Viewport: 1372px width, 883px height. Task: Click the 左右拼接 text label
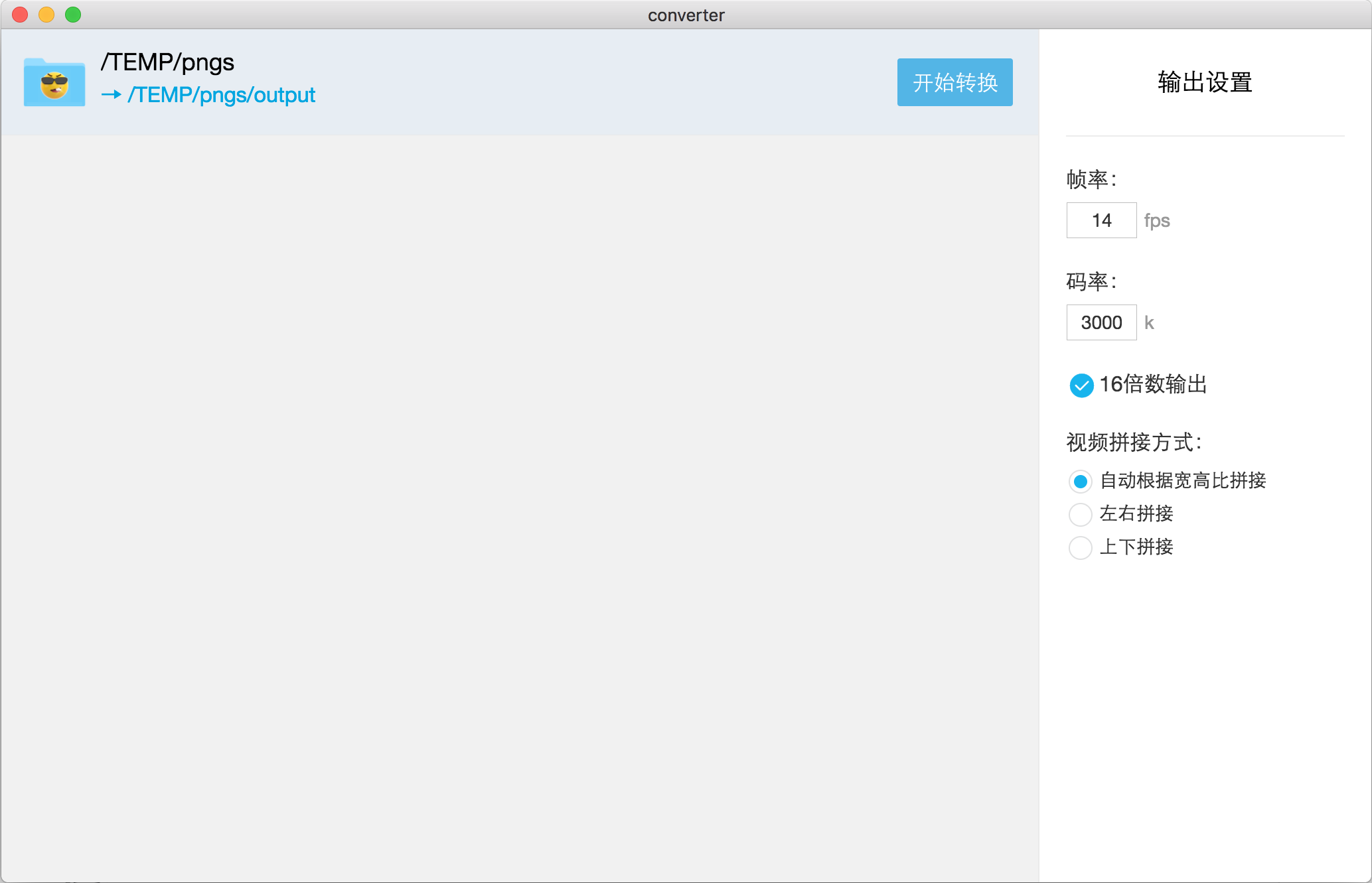pyautogui.click(x=1136, y=513)
